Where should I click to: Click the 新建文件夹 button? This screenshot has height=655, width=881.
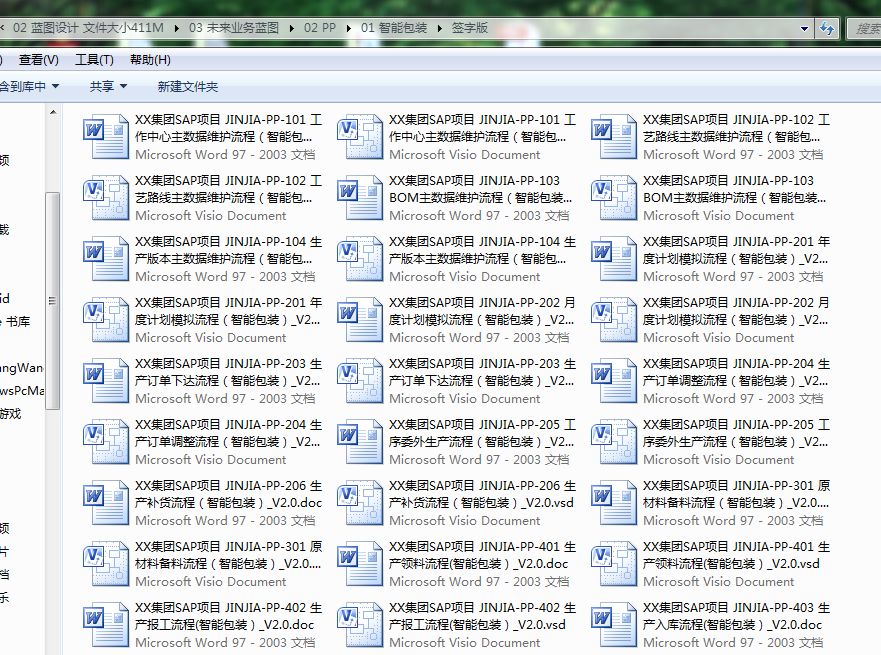[187, 87]
